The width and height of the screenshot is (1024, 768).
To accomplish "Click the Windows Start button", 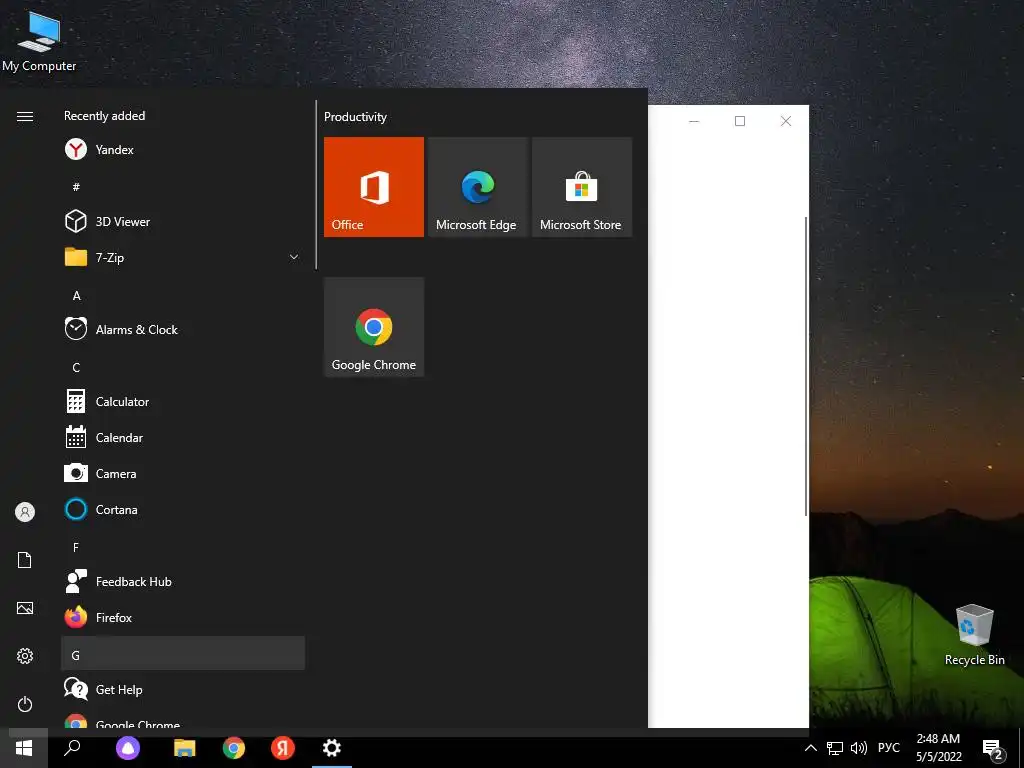I will [x=24, y=748].
